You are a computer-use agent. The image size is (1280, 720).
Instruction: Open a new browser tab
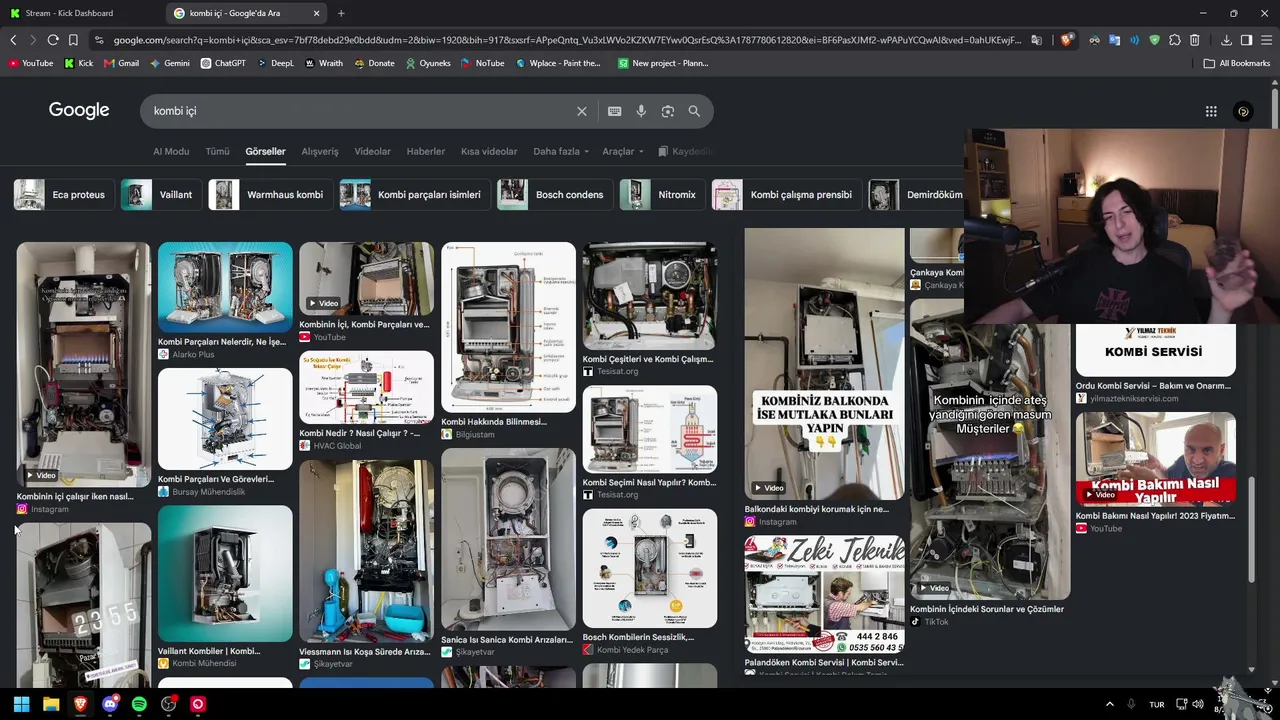(341, 13)
